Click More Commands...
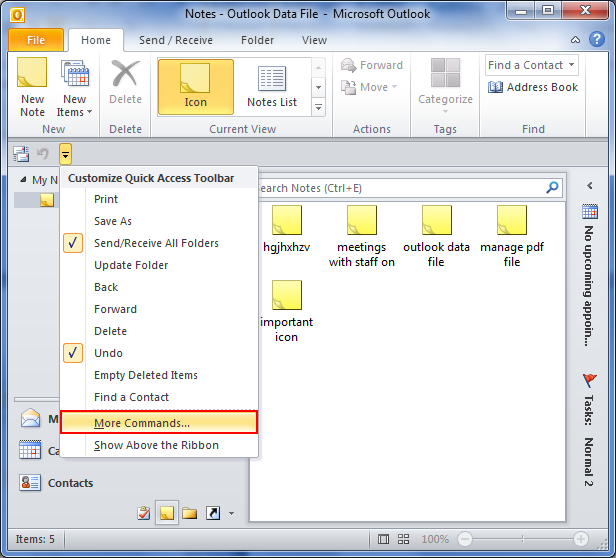616x558 pixels. pyautogui.click(x=159, y=423)
